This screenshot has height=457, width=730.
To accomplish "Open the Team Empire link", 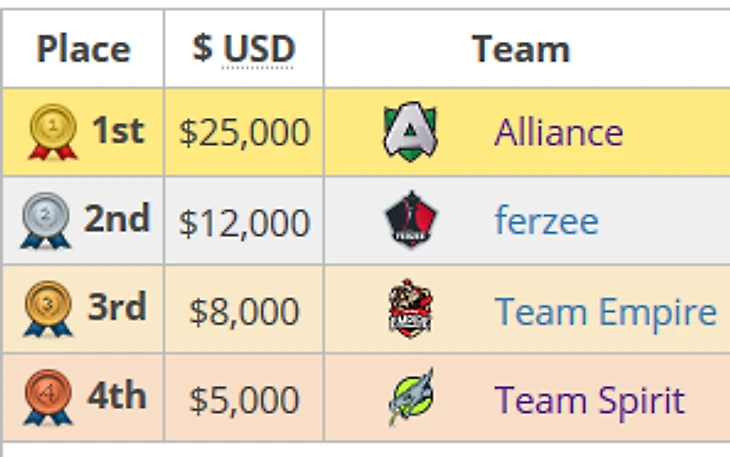I will coord(606,313).
